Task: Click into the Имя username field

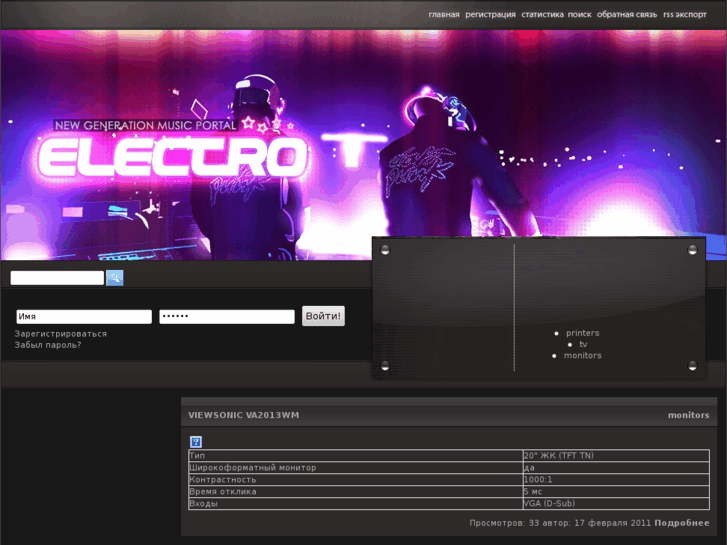Action: click(x=83, y=317)
